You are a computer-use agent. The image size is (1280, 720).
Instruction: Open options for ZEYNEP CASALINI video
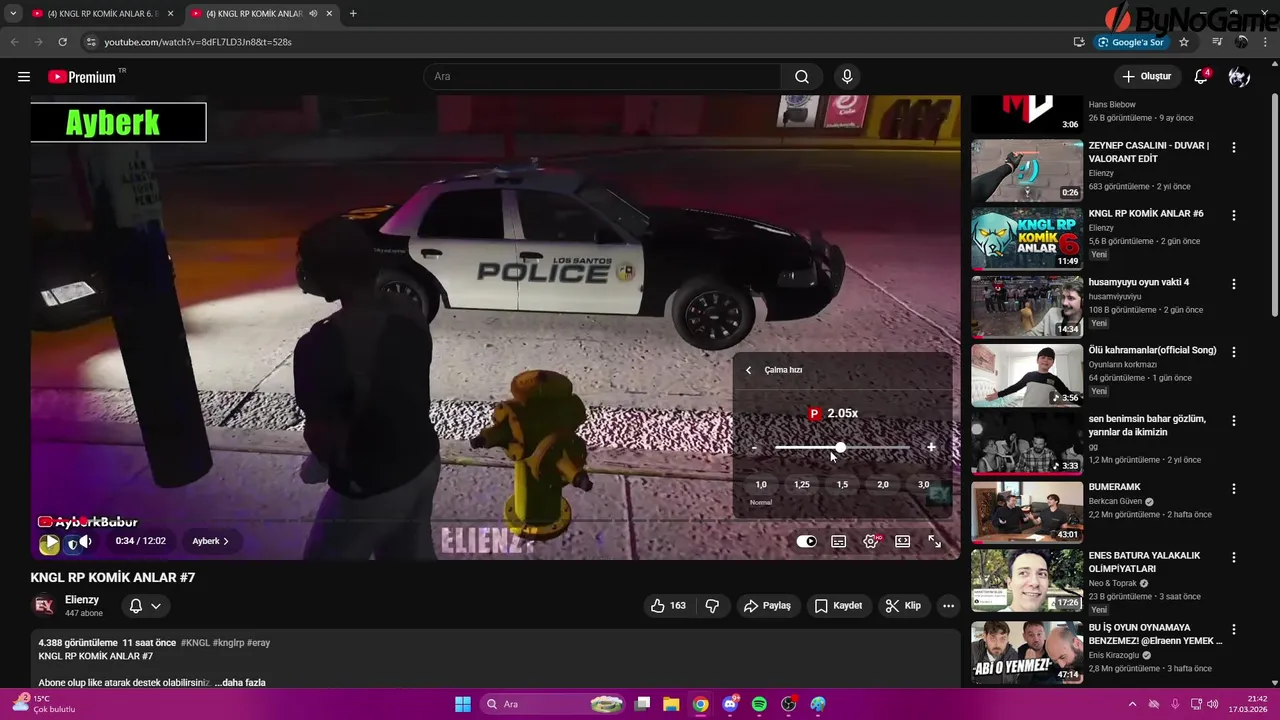[1233, 147]
